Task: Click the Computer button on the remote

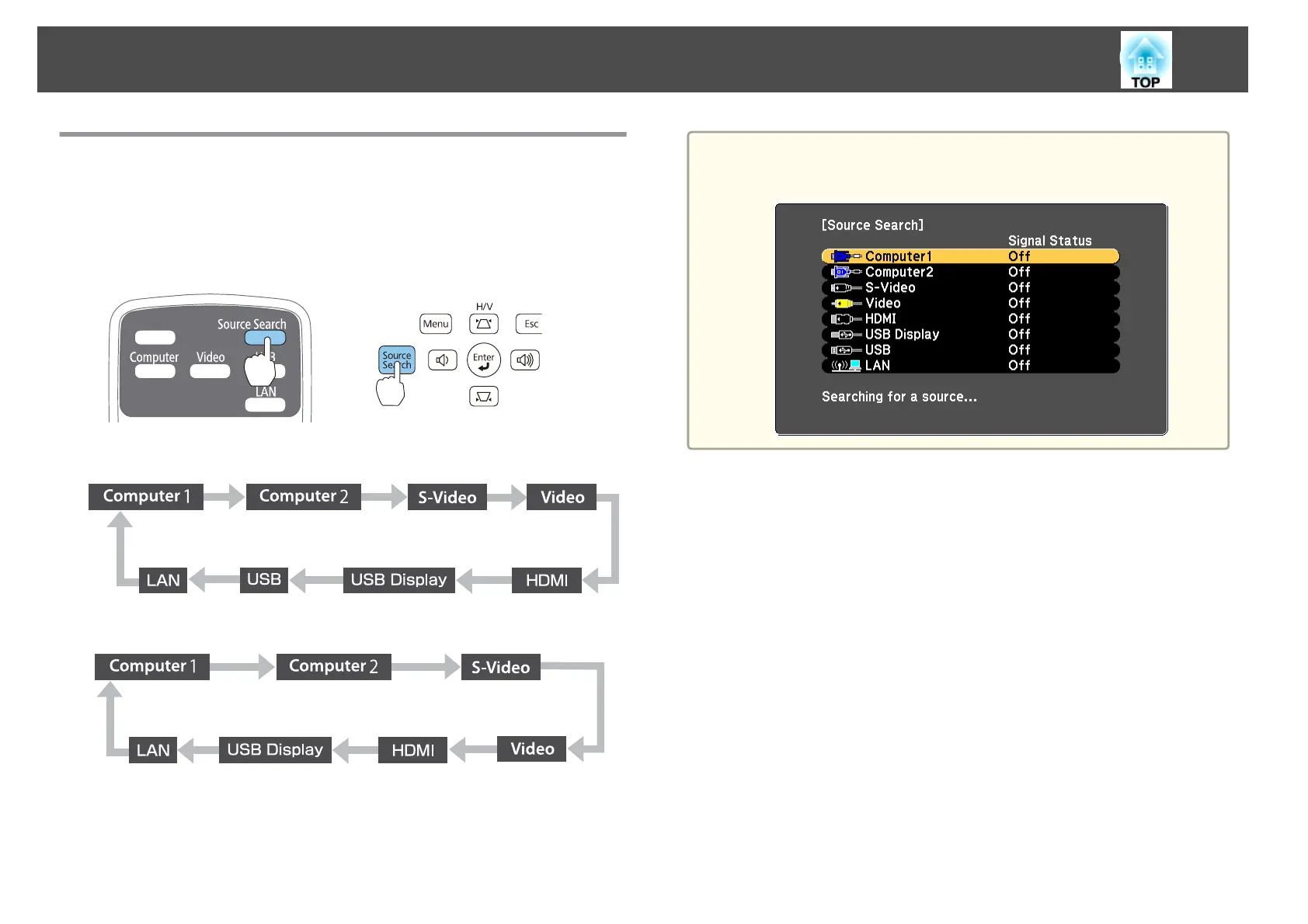Action: (x=155, y=371)
